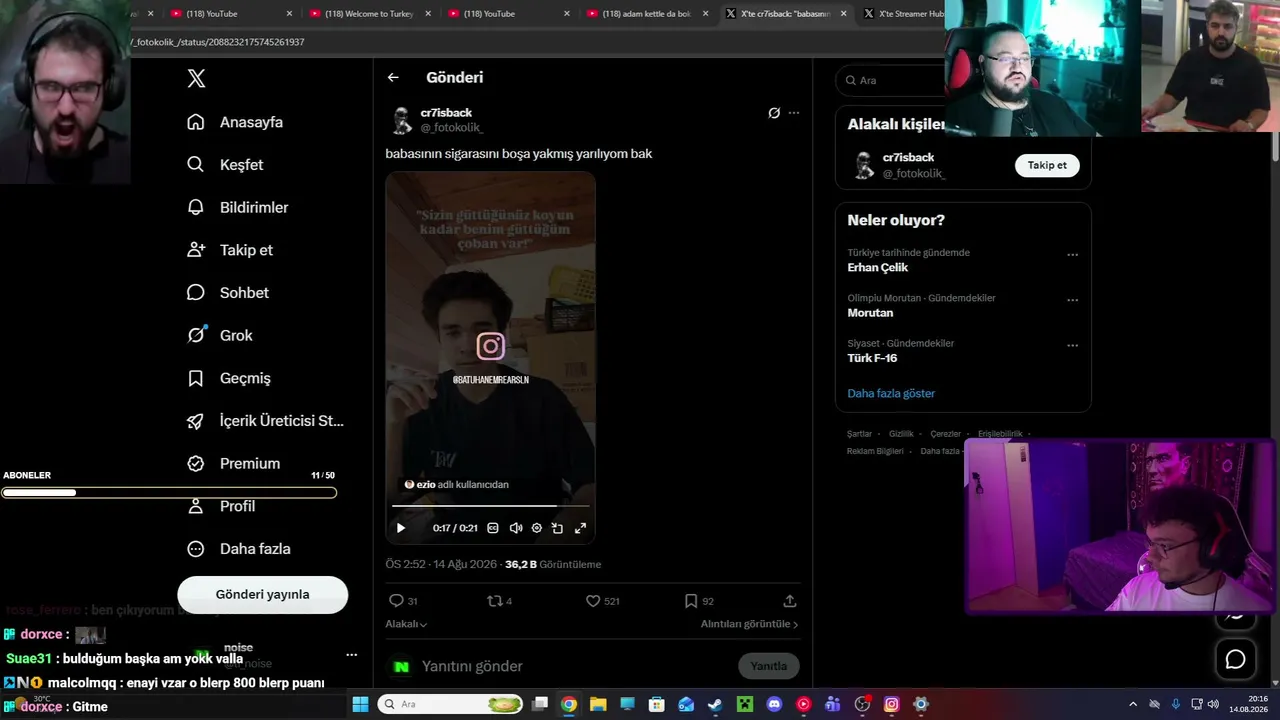Click the X logo in sidebar

point(196,79)
